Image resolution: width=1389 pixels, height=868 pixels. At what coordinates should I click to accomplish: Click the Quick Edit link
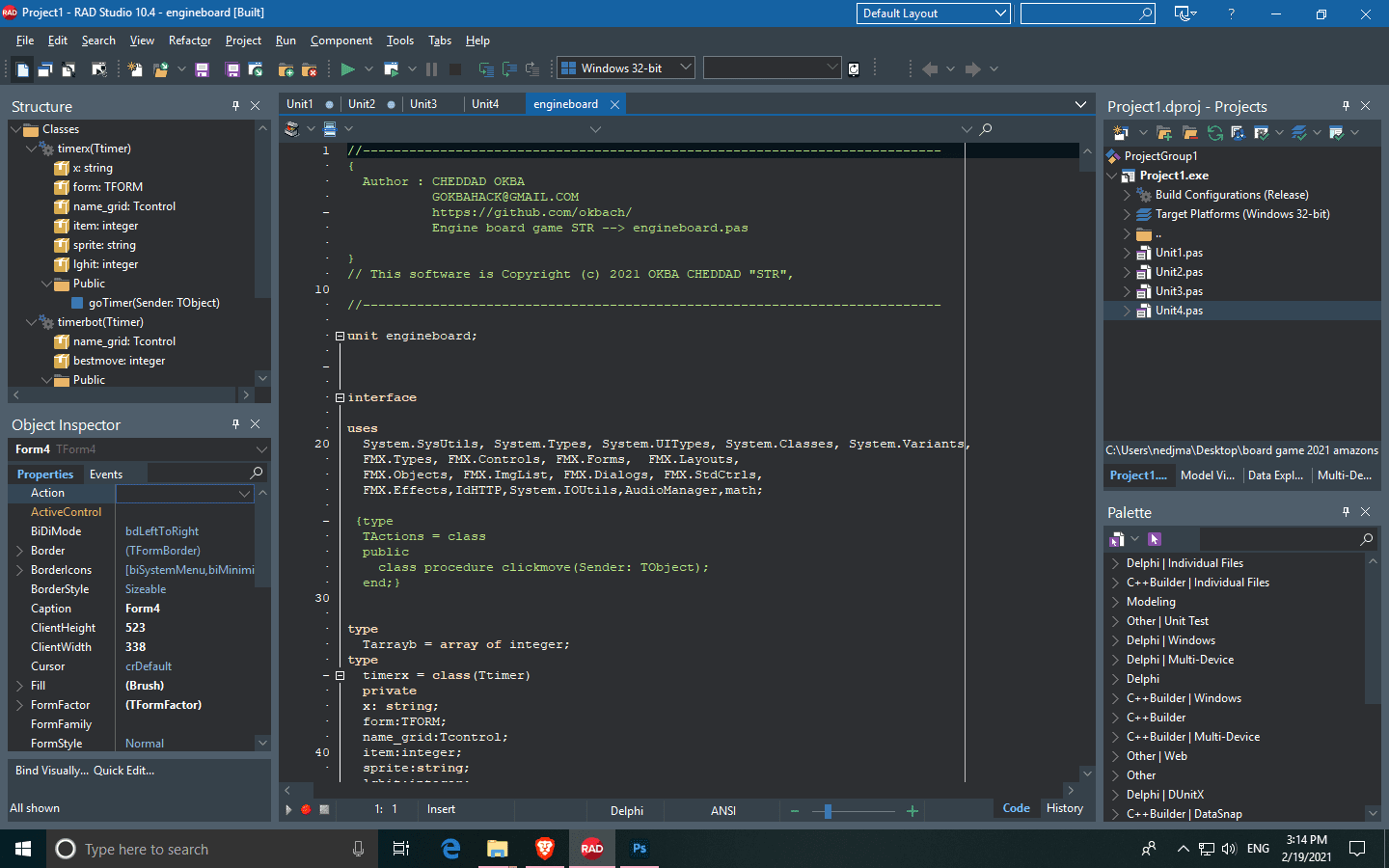pos(123,771)
